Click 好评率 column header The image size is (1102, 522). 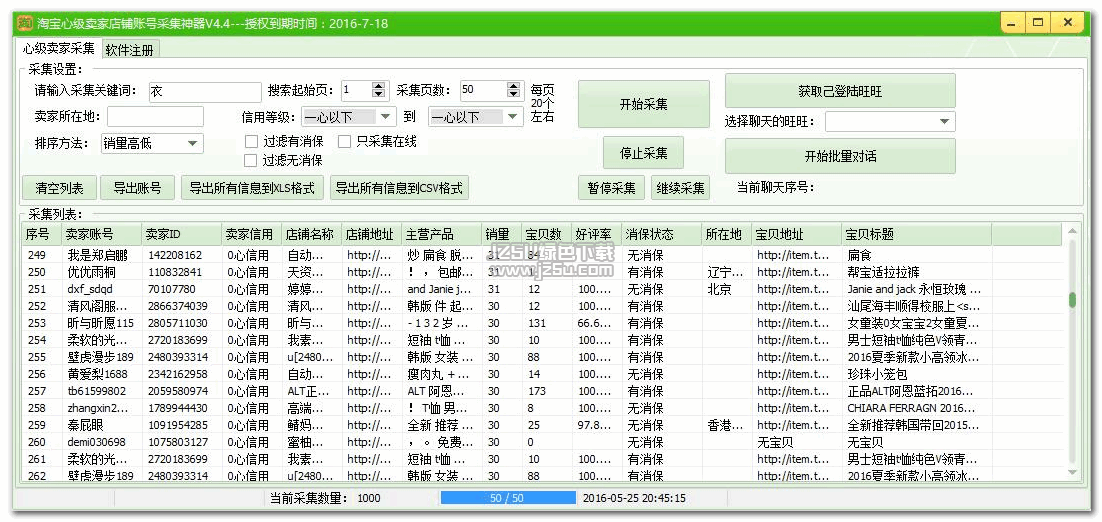click(596, 235)
